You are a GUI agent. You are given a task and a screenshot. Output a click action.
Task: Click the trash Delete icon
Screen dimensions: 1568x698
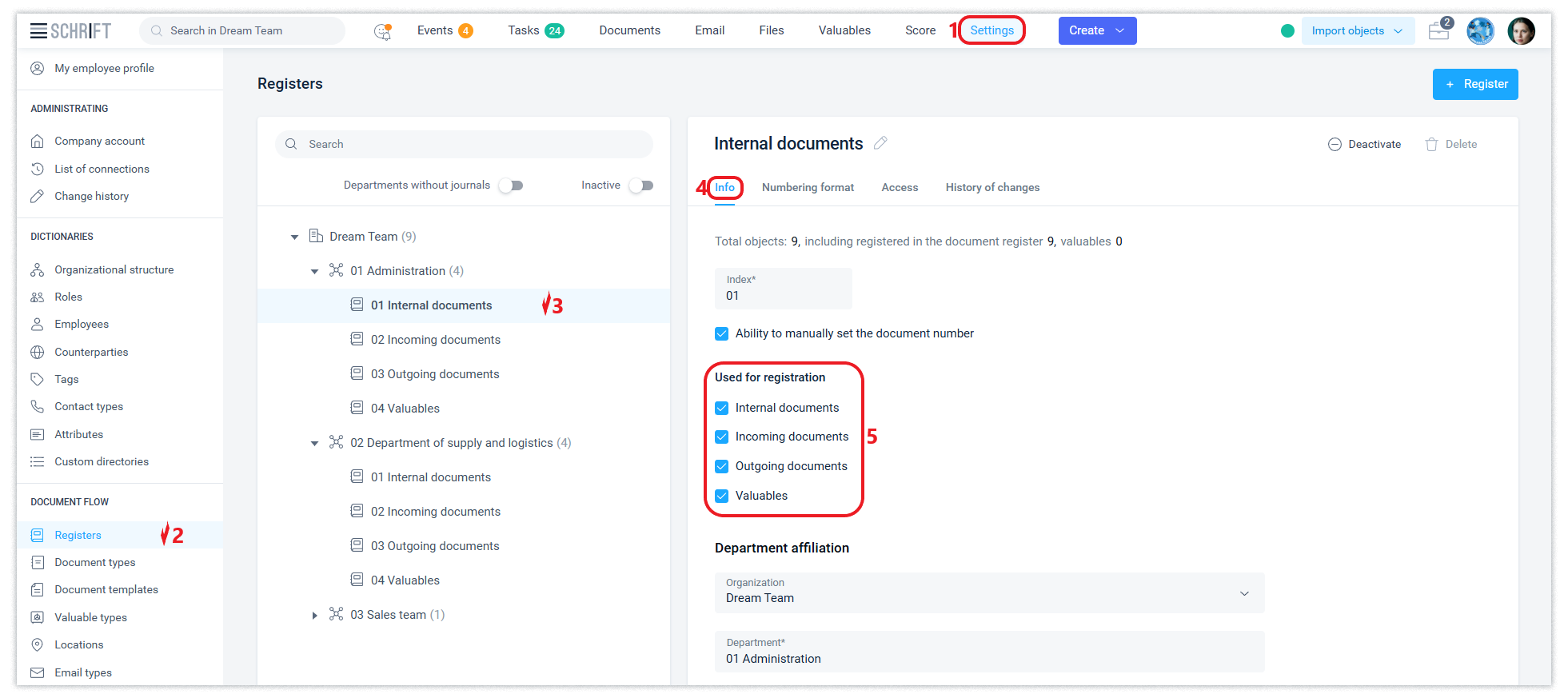1431,145
